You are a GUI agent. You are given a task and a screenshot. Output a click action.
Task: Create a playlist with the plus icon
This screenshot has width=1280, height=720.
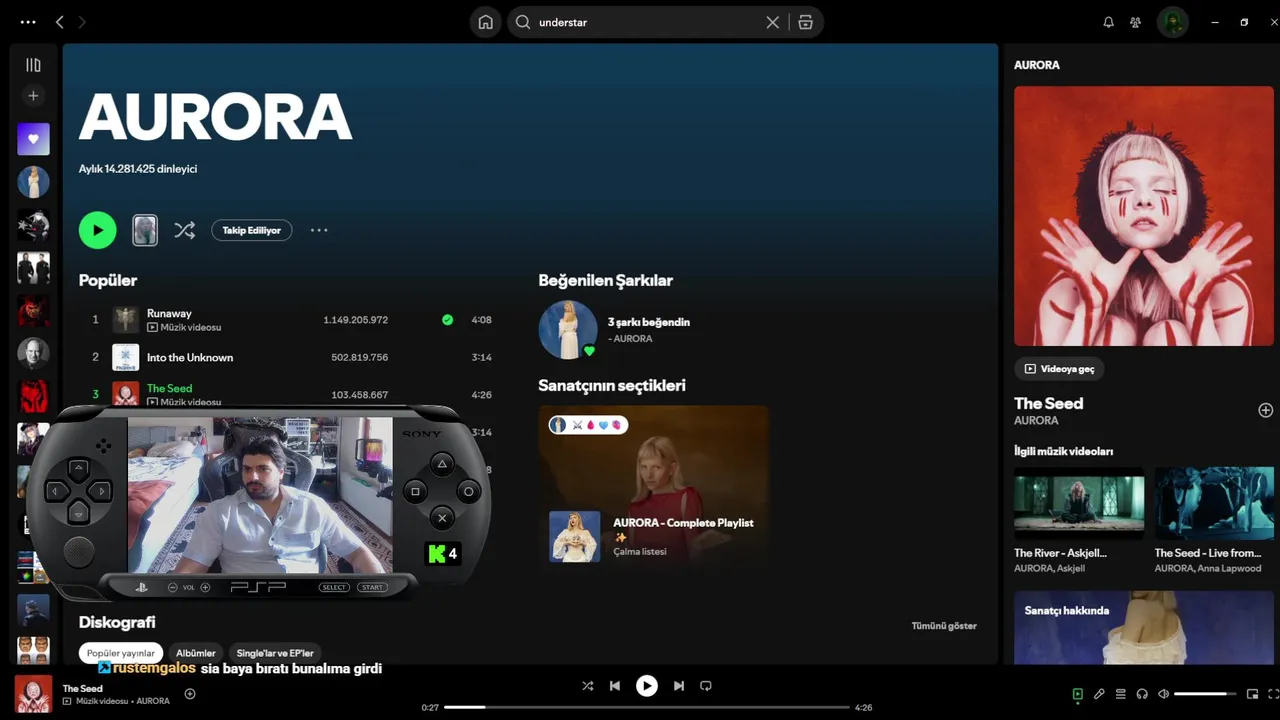[x=33, y=96]
